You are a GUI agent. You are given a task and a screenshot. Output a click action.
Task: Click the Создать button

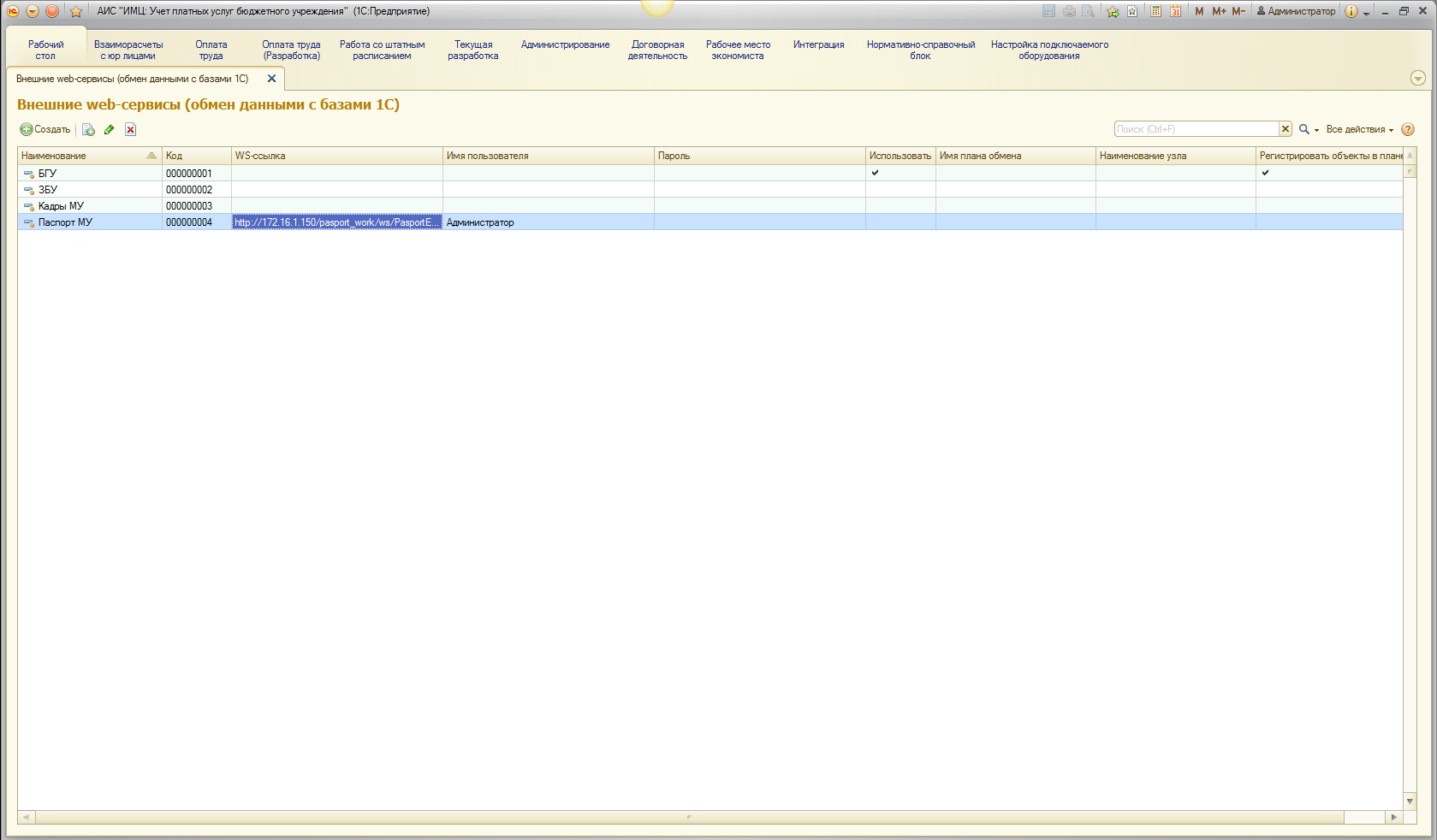point(45,130)
